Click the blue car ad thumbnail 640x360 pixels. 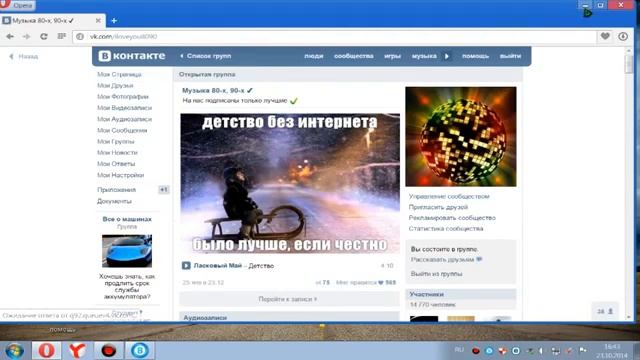(127, 251)
